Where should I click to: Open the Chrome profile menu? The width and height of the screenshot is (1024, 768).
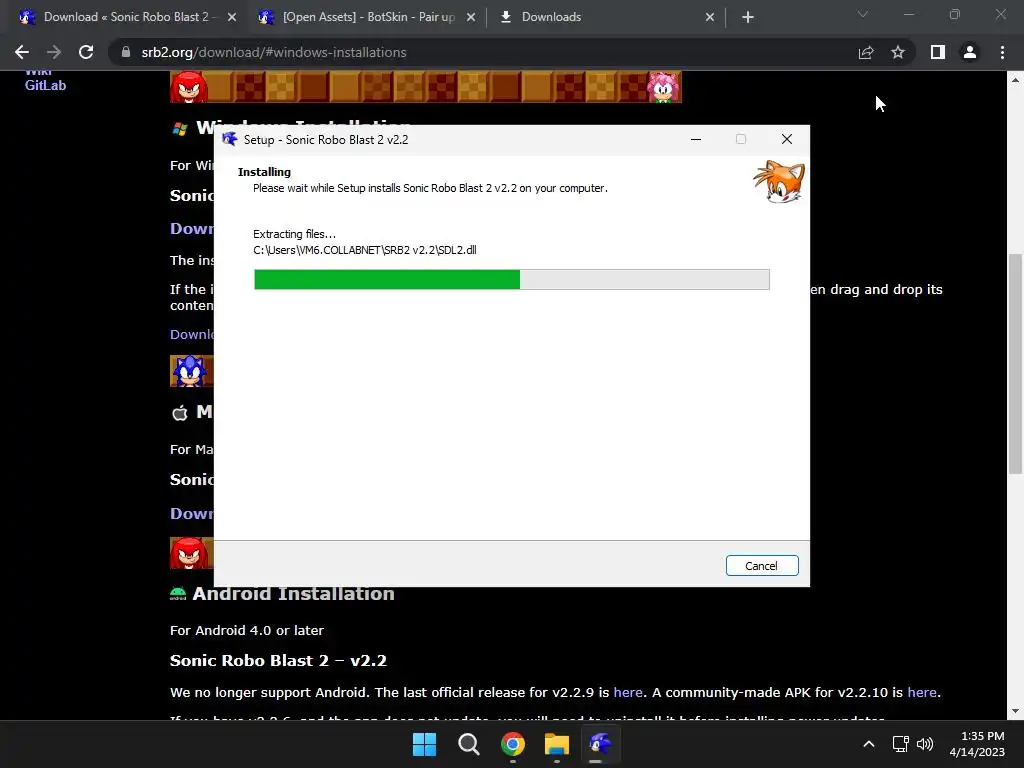pos(970,52)
